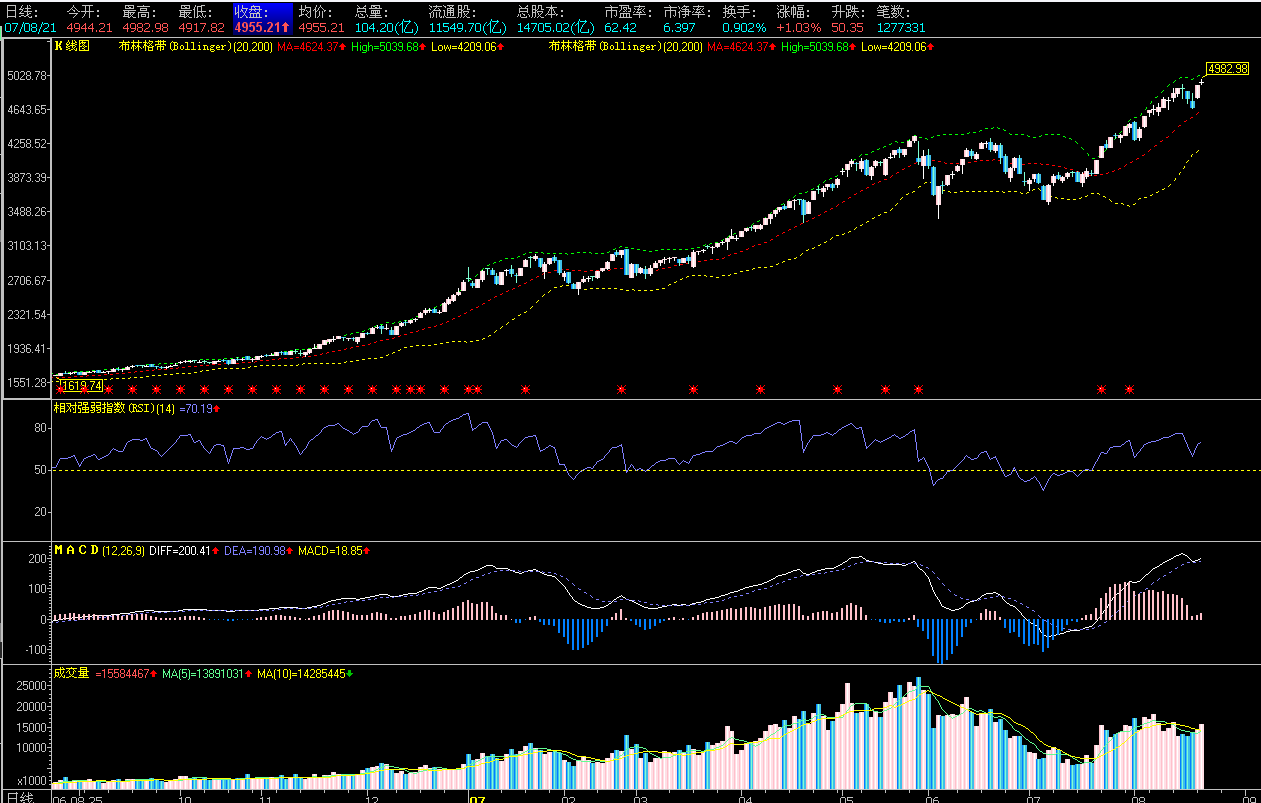Click the volume axis value 20000
Screen dimensions: 1261x803
click(x=33, y=706)
